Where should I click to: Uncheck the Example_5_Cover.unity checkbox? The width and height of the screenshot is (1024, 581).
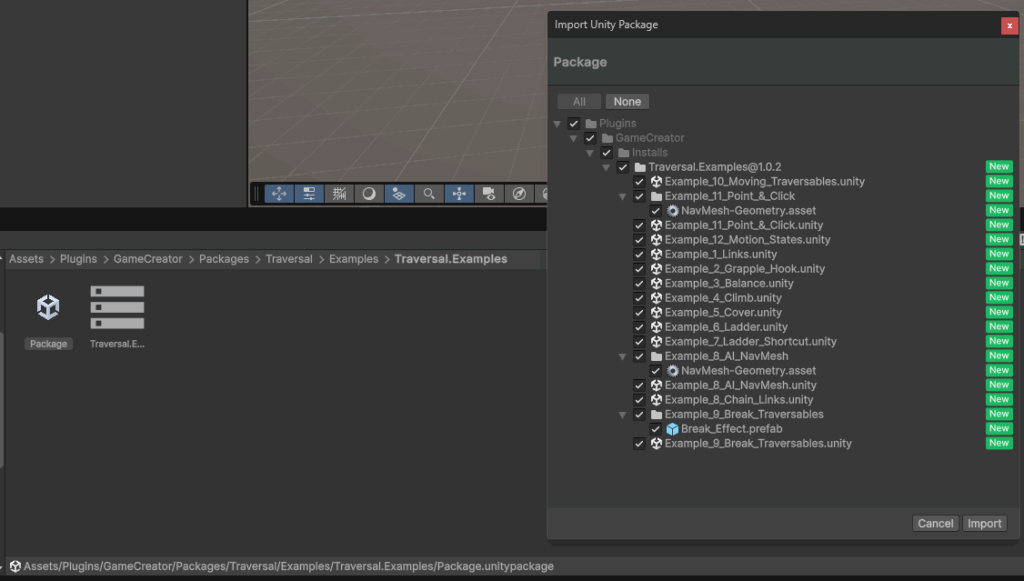(639, 313)
